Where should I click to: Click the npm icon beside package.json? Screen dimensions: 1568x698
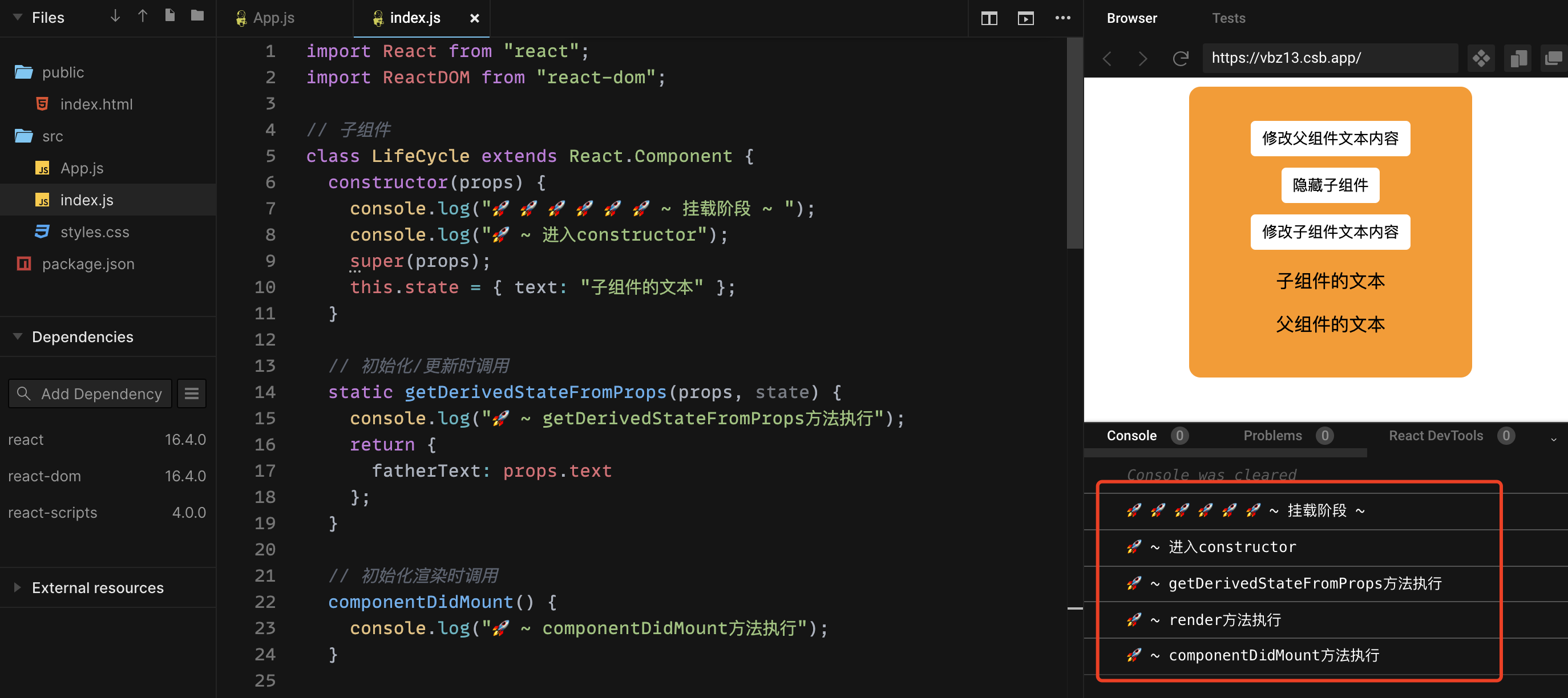point(24,264)
